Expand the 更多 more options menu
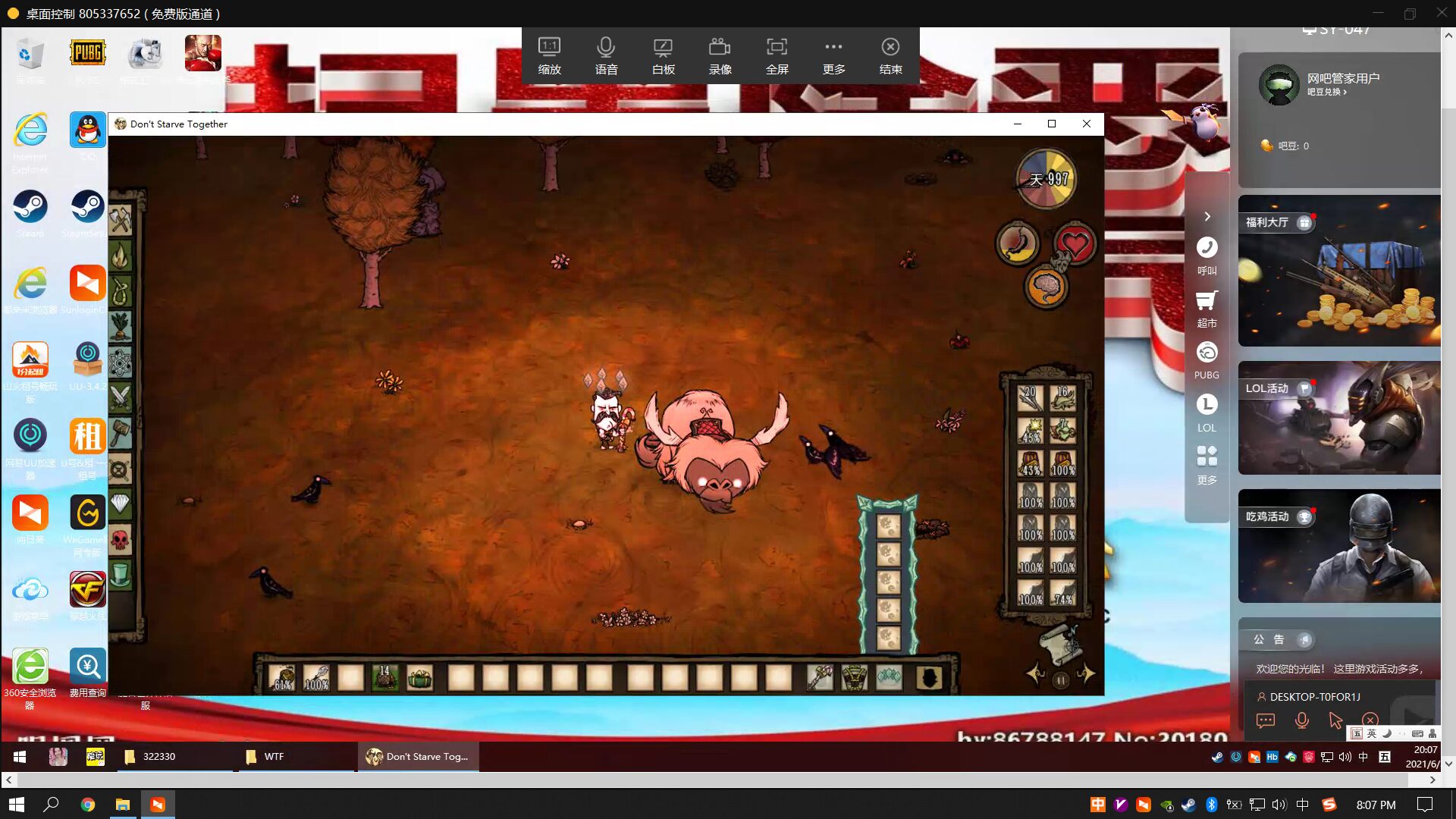This screenshot has height=819, width=1456. pos(833,56)
